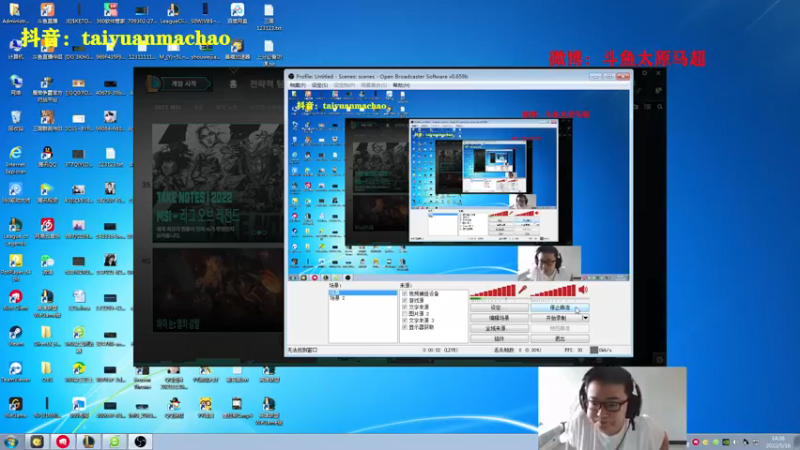The width and height of the screenshot is (800, 450).
Task: Open the Windows Start menu
Action: point(11,441)
